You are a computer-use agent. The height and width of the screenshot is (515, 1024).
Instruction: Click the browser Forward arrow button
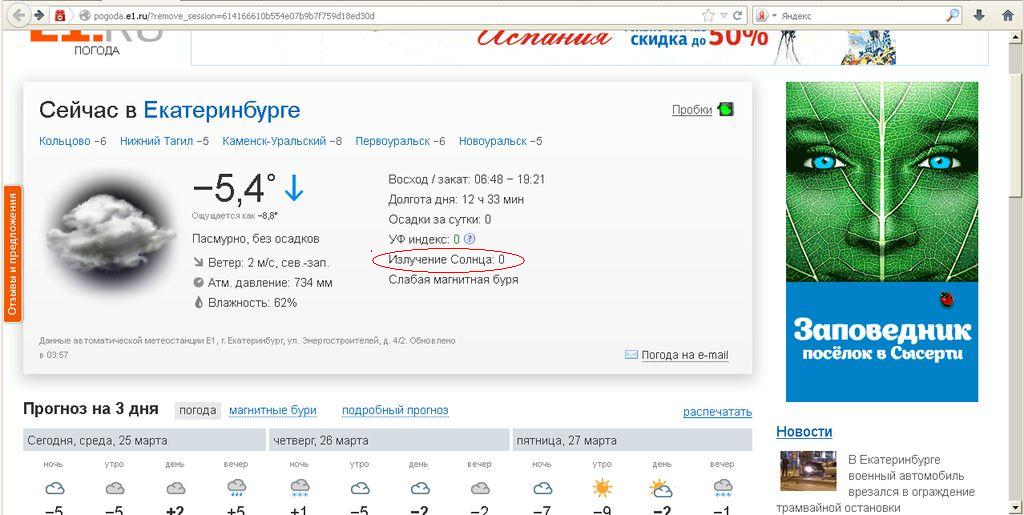tap(38, 15)
